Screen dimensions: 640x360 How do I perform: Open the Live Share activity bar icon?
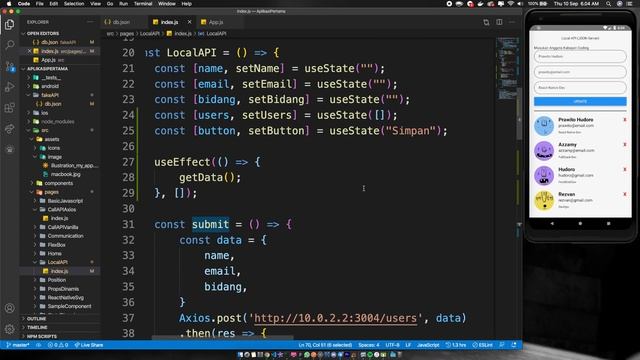[x=9, y=129]
